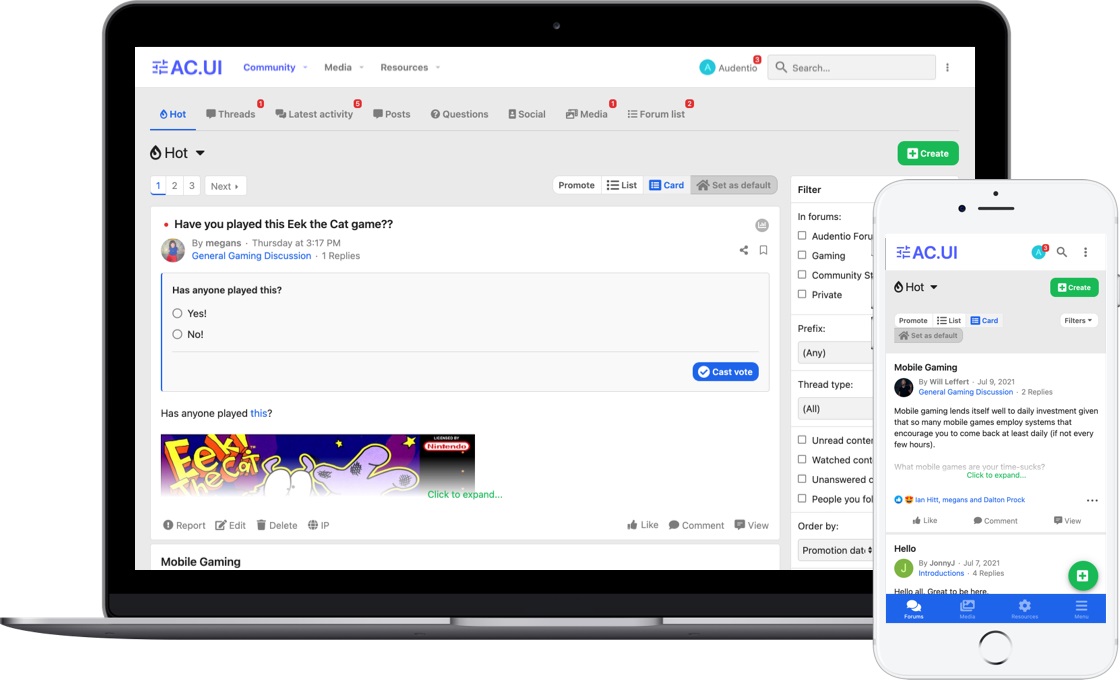The image size is (1120, 680).
Task: Tap the search icon on phone header
Action: 1062,252
